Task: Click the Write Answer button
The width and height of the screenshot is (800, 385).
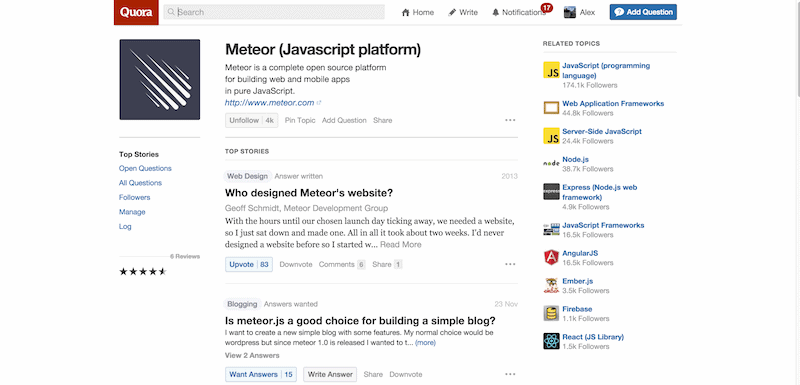Action: click(x=330, y=374)
